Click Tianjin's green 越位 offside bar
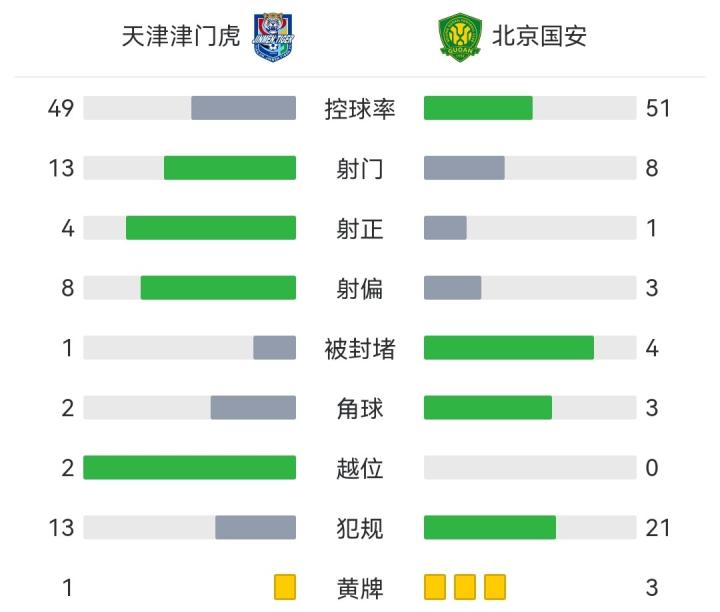720x612 pixels. click(190, 468)
